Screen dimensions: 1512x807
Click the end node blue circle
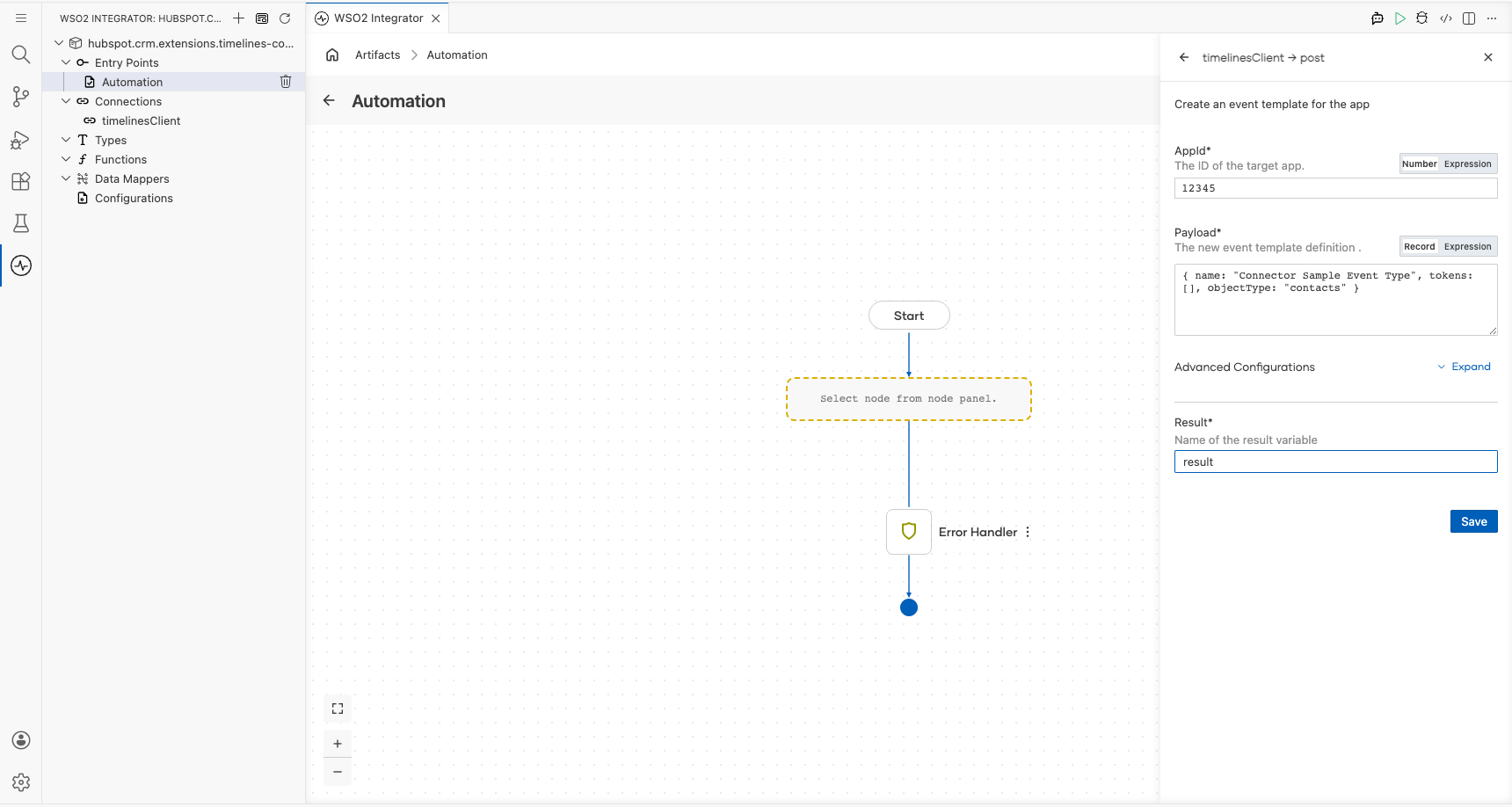coord(909,607)
